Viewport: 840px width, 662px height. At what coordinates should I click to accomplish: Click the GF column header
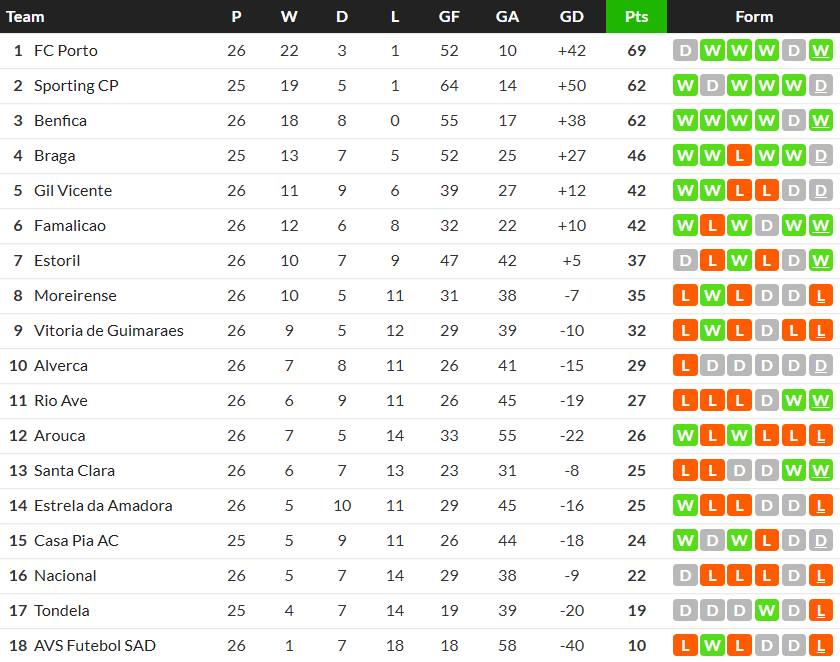449,17
